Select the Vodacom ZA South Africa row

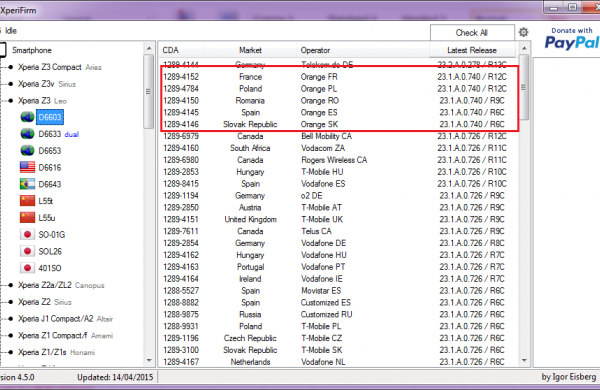(339, 148)
